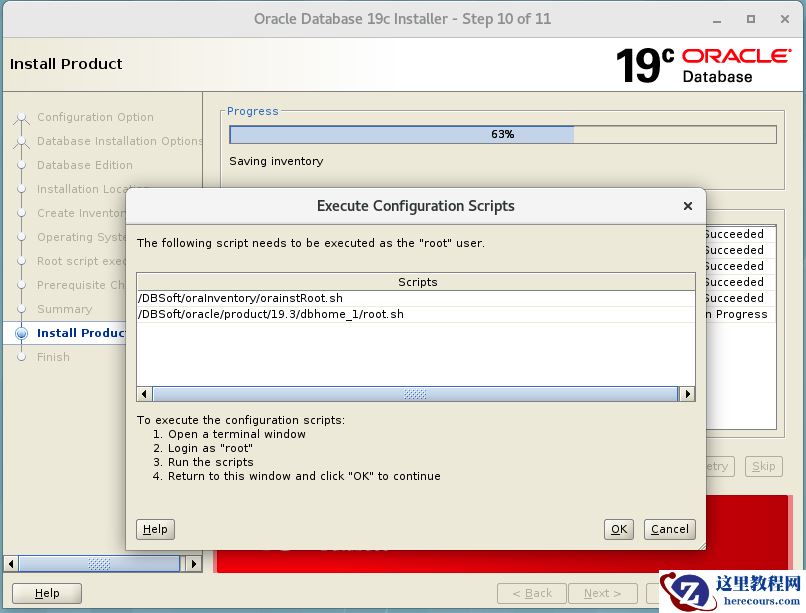Click the Install Product step bullet icon
Screen dimensions: 806x613
[22, 333]
